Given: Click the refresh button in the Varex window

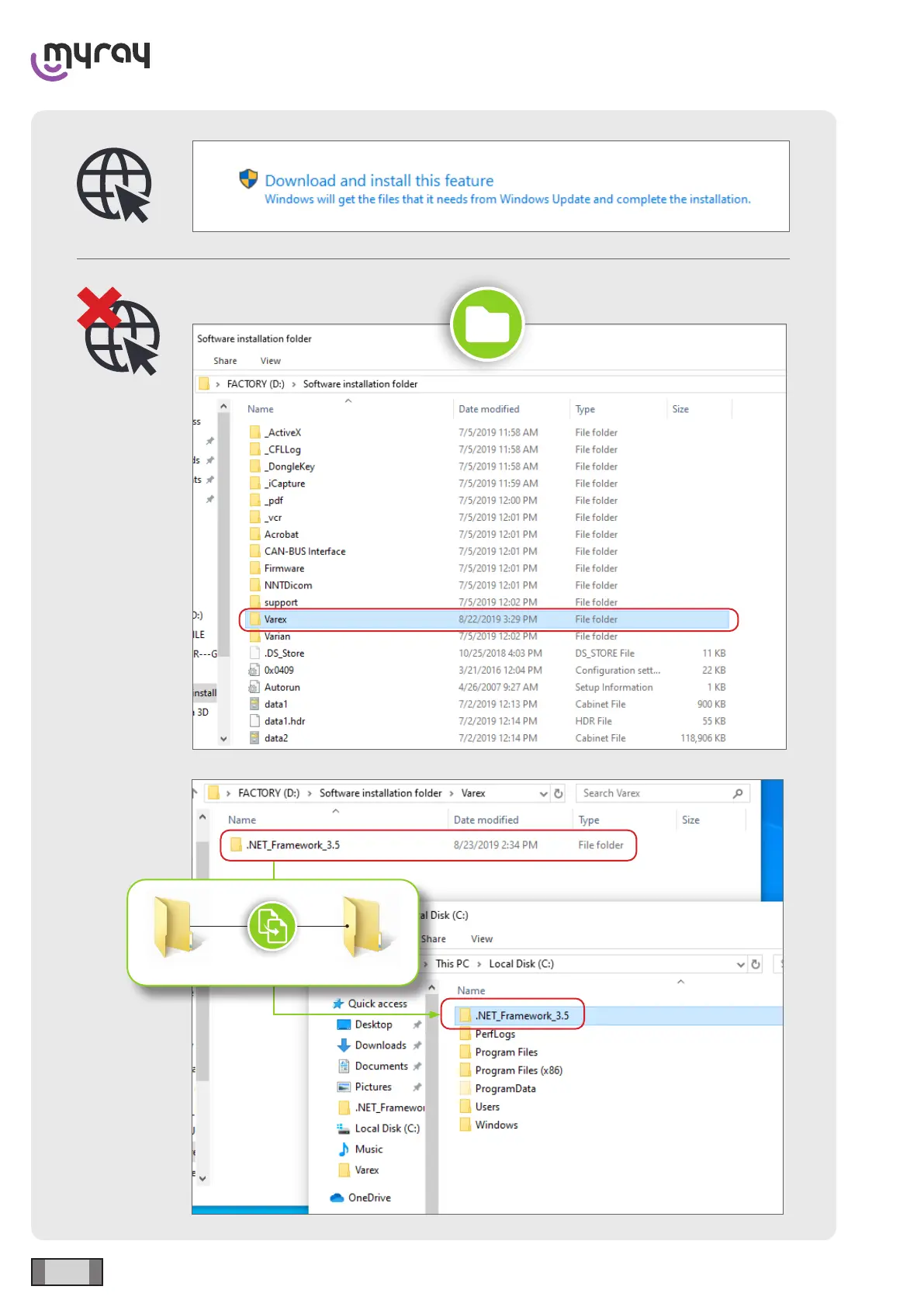Looking at the screenshot, I should (558, 794).
